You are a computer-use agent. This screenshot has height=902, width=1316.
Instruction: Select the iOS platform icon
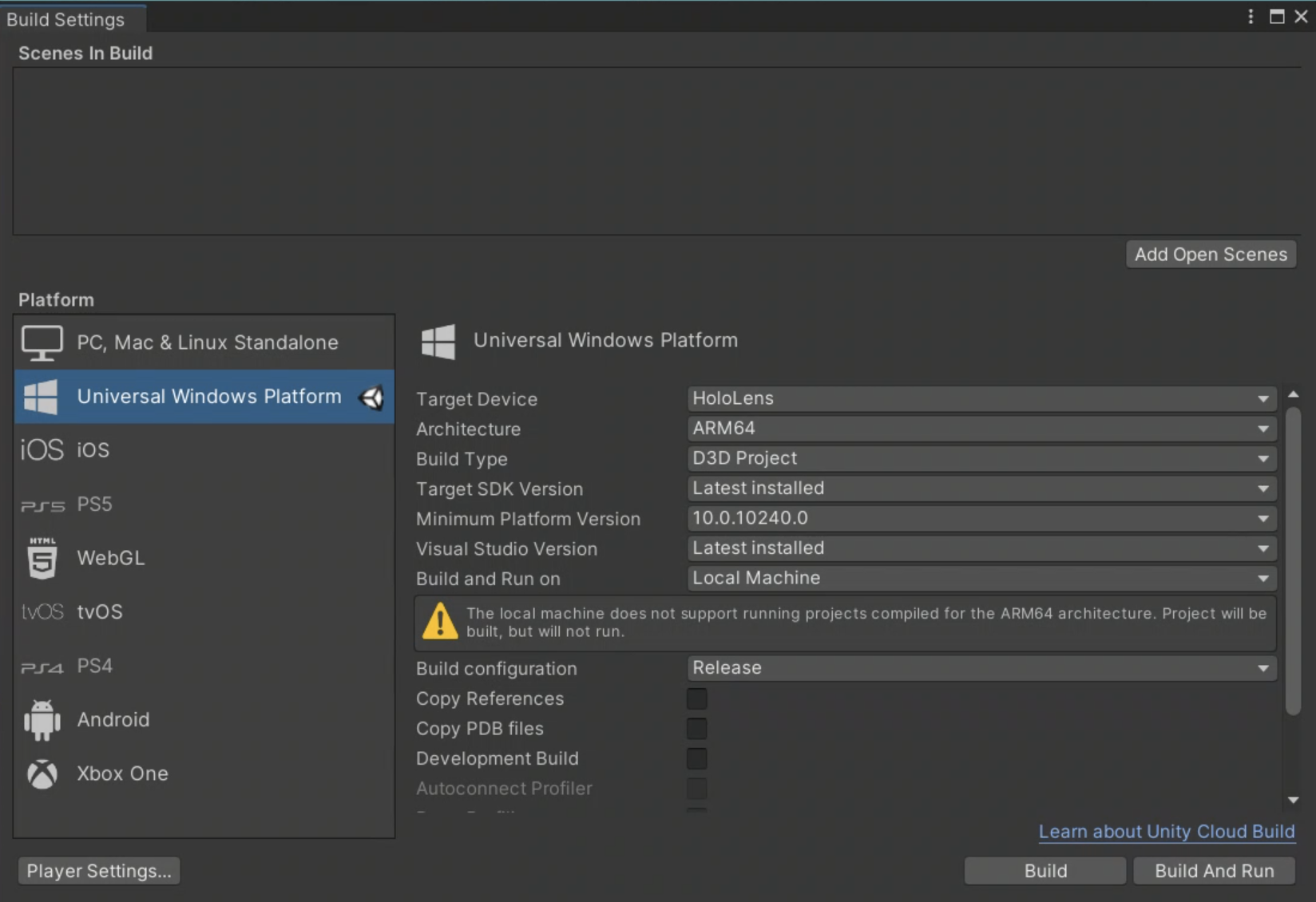click(x=42, y=450)
